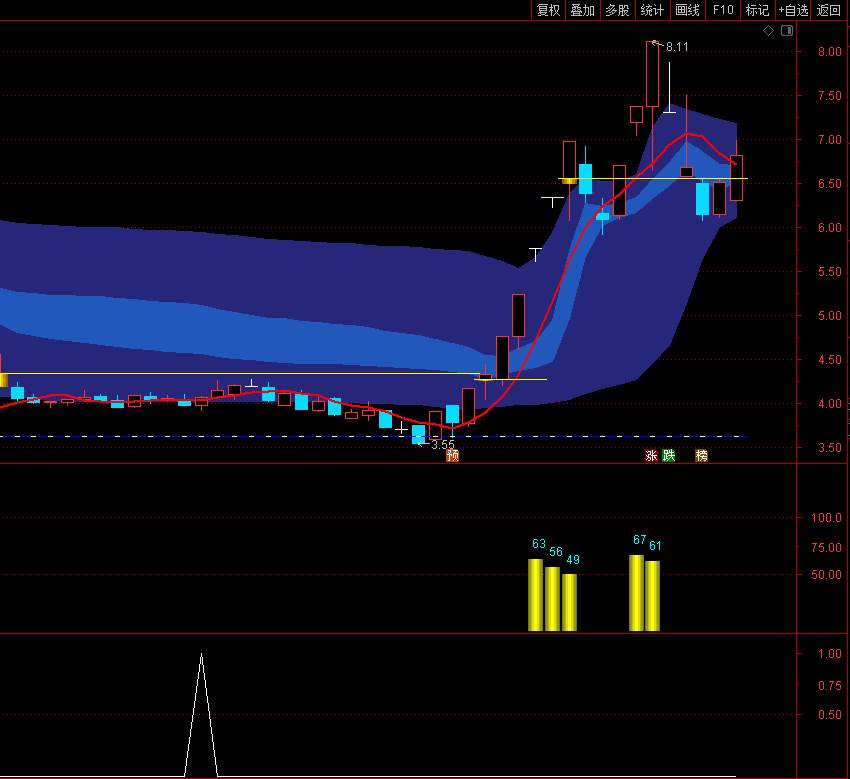Select the yellow bar labeled 56
Viewport: 850px width, 779px height.
tap(552, 599)
